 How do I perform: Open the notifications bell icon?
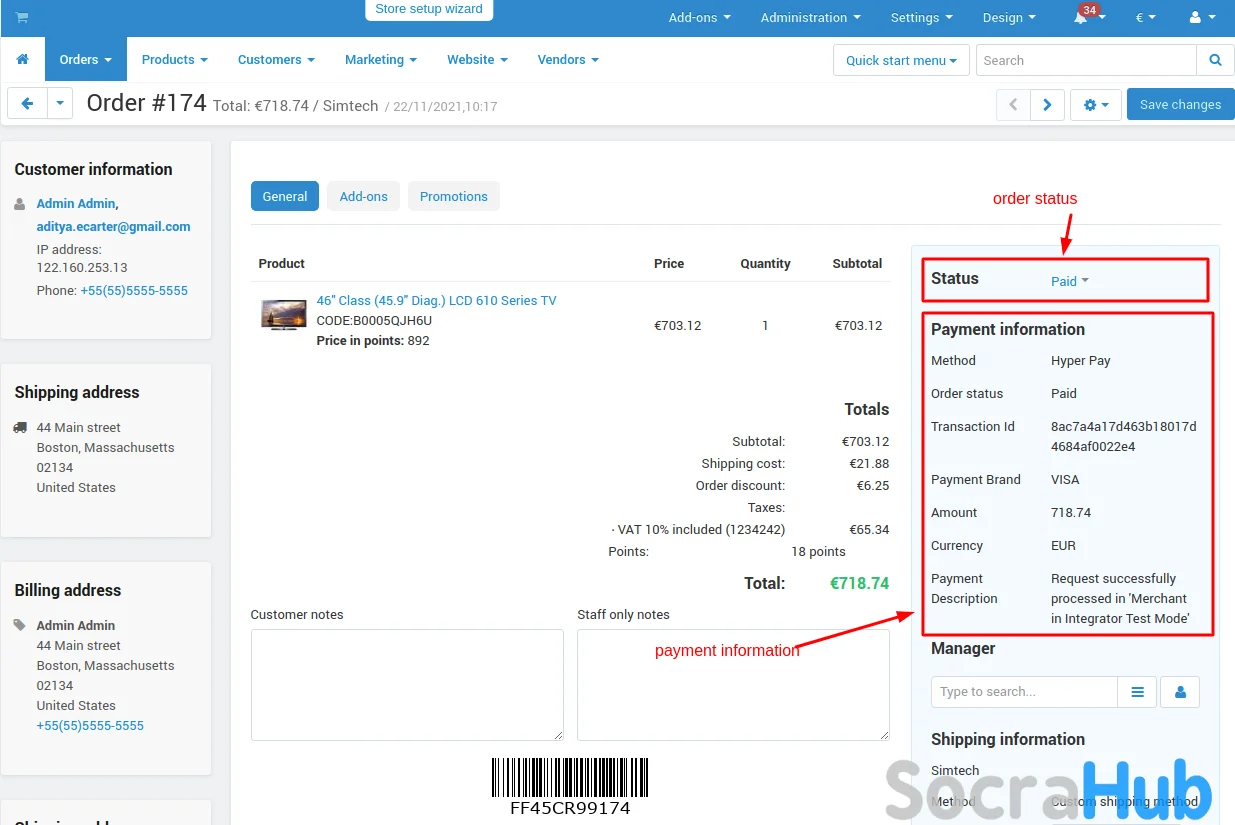pos(1081,18)
